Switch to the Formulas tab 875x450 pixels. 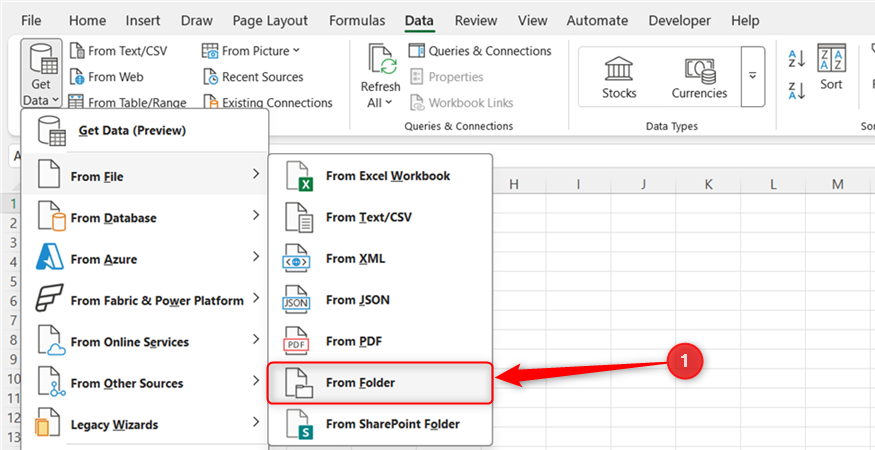click(x=357, y=21)
